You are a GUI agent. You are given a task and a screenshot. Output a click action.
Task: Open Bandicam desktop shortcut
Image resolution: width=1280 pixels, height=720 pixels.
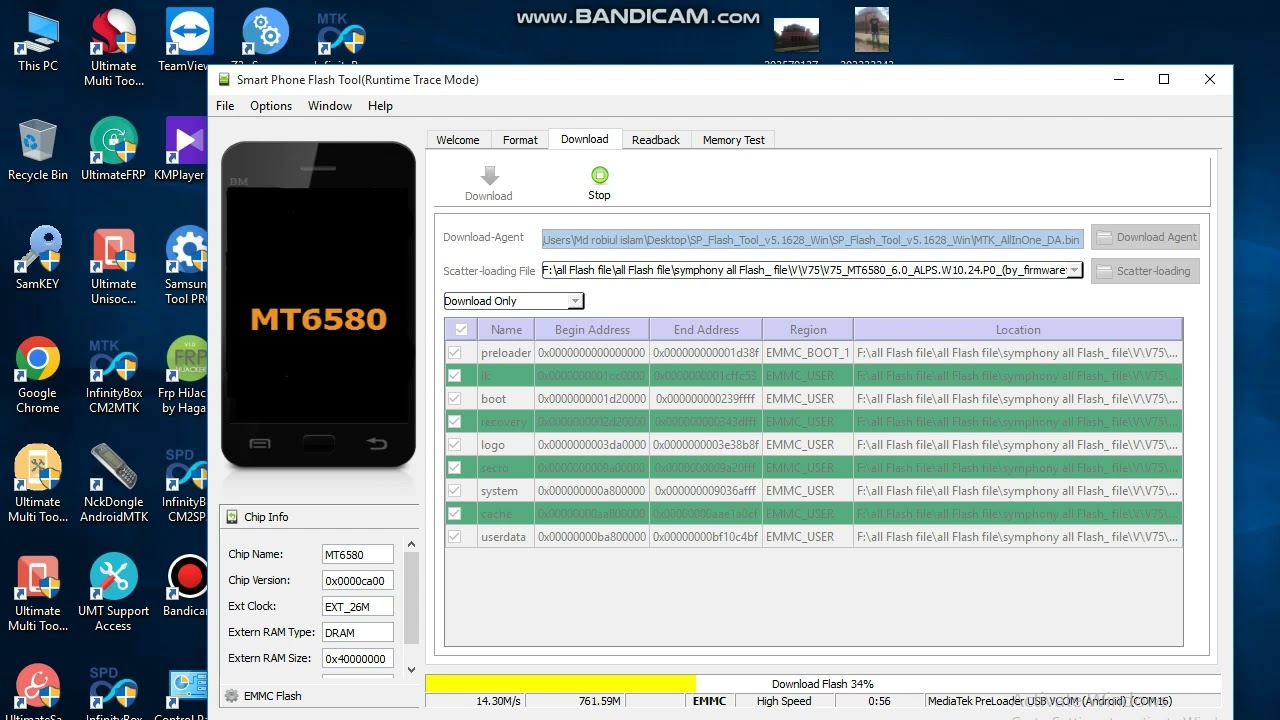(186, 586)
